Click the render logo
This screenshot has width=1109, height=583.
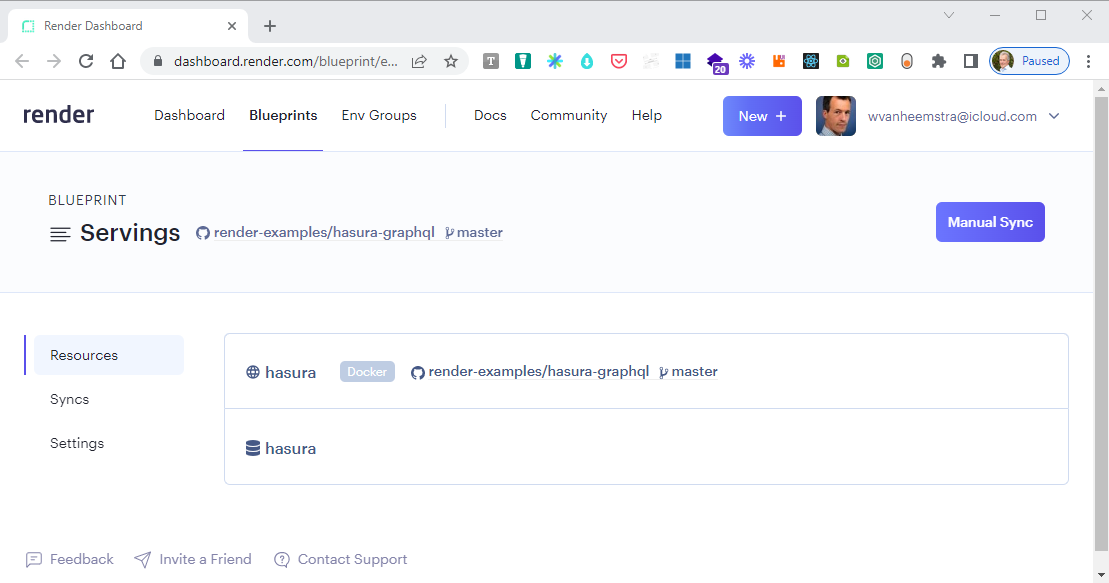(x=58, y=114)
